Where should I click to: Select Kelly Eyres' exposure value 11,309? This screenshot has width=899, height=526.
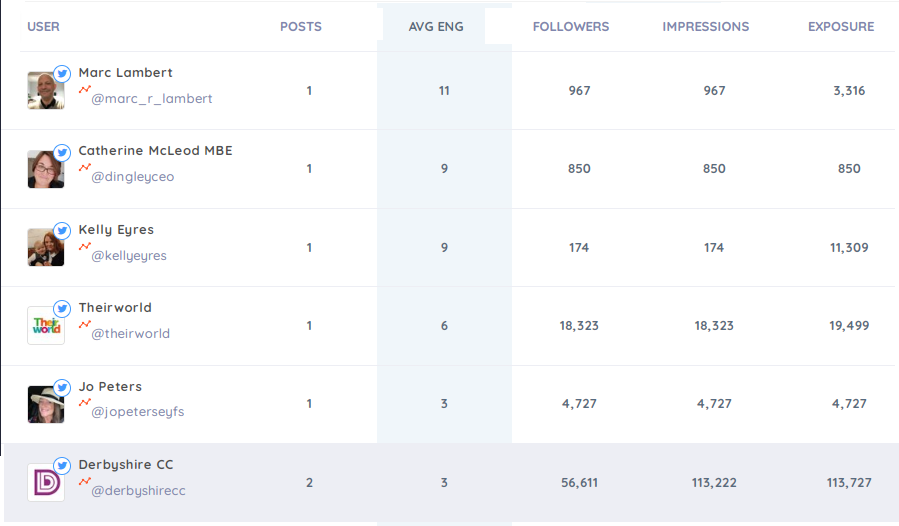tap(849, 248)
